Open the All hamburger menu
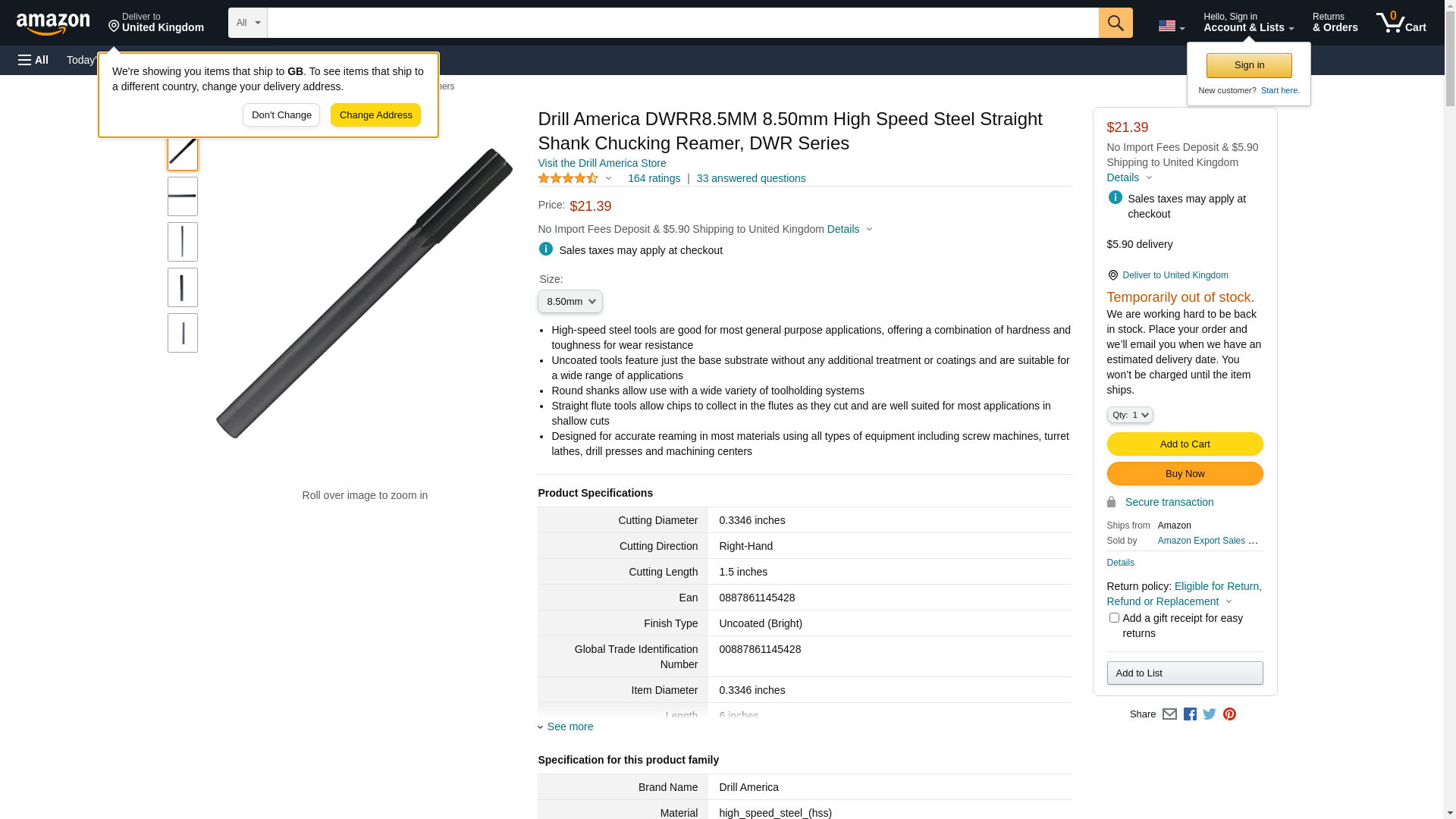 click(33, 60)
